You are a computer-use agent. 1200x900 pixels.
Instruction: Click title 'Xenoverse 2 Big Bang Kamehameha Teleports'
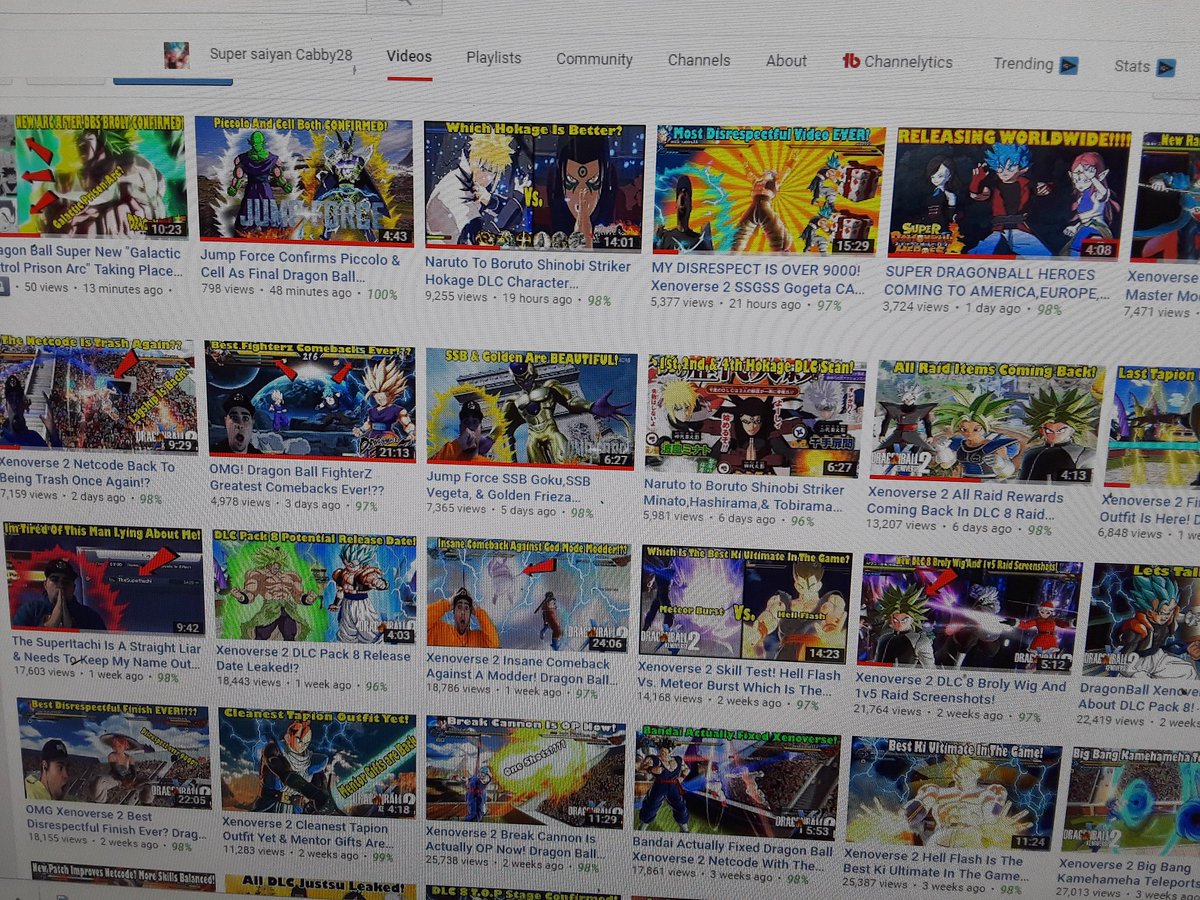pyautogui.click(x=1129, y=872)
